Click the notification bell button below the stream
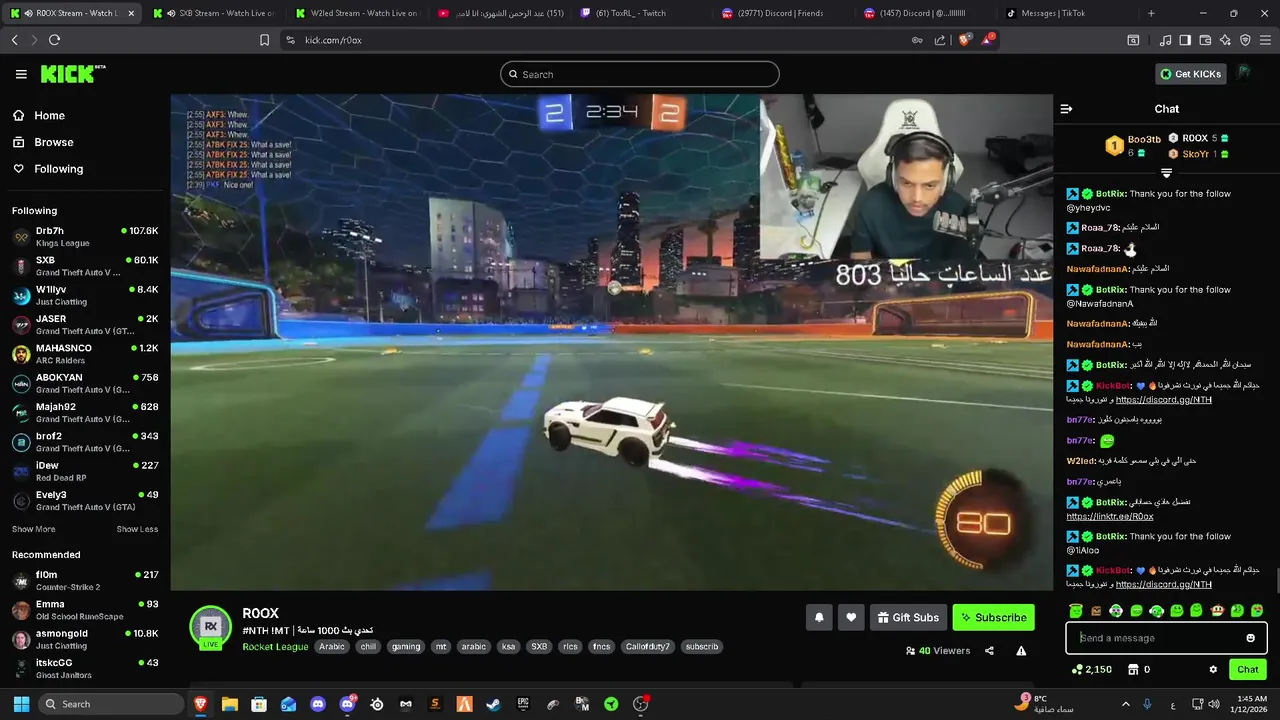The image size is (1280, 720). click(819, 618)
